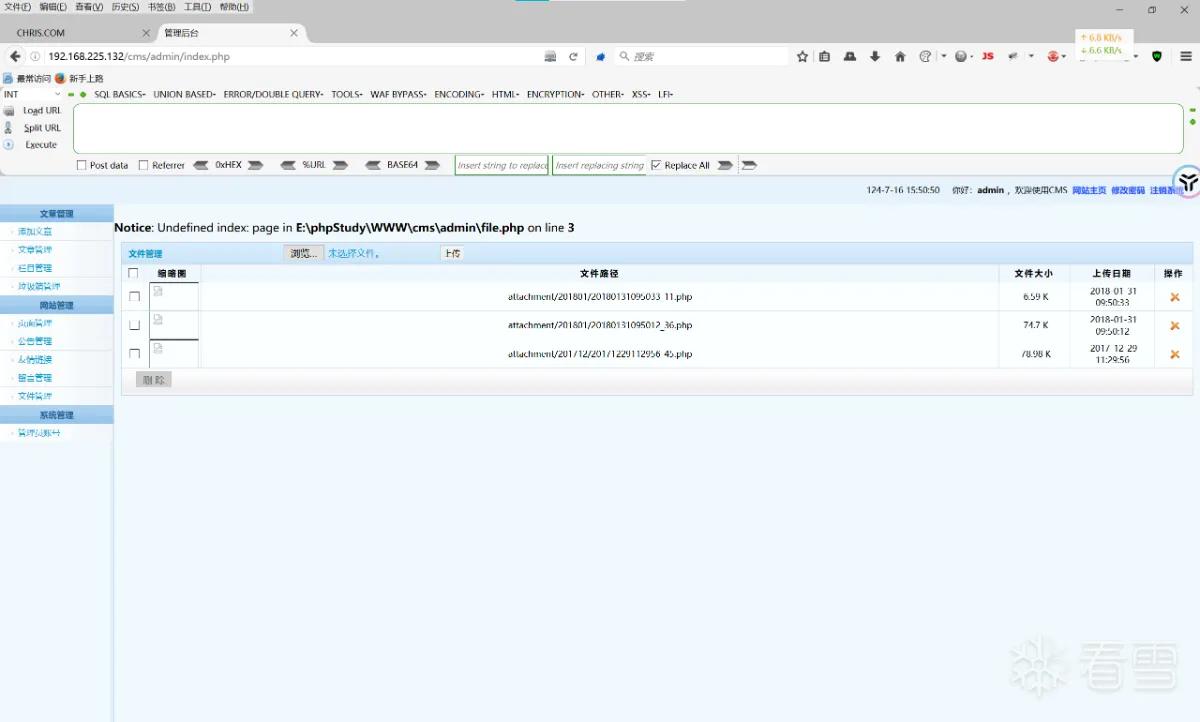
Task: Click the bookmark star icon
Action: point(802,57)
